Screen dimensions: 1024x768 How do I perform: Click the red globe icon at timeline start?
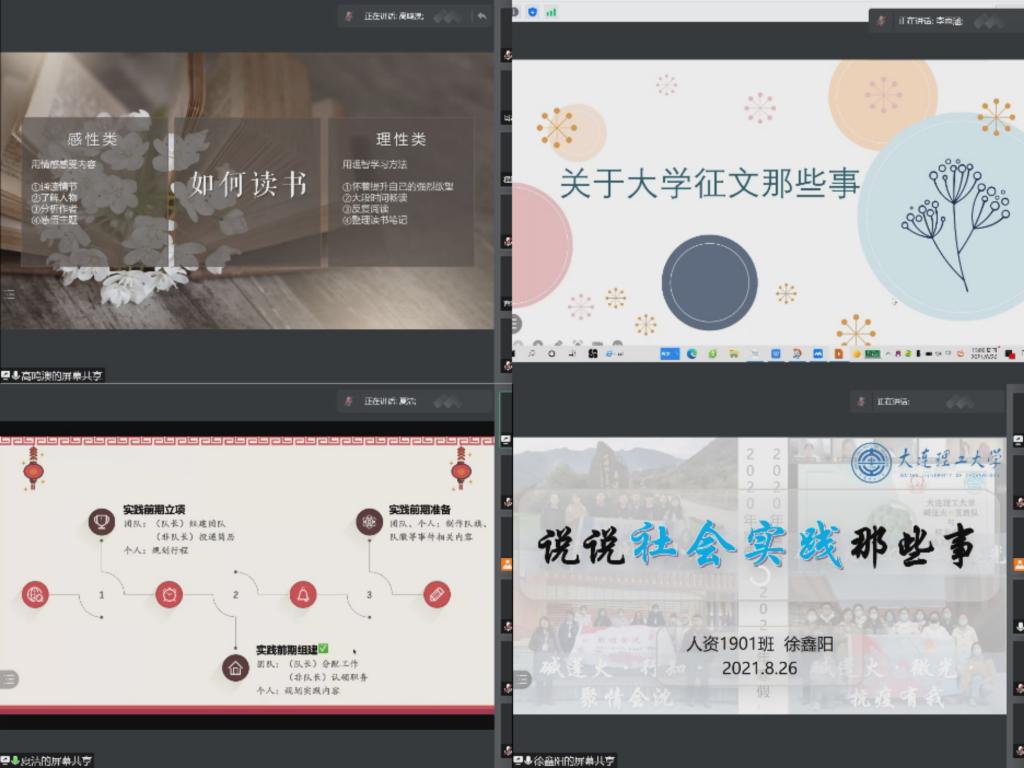[x=35, y=595]
